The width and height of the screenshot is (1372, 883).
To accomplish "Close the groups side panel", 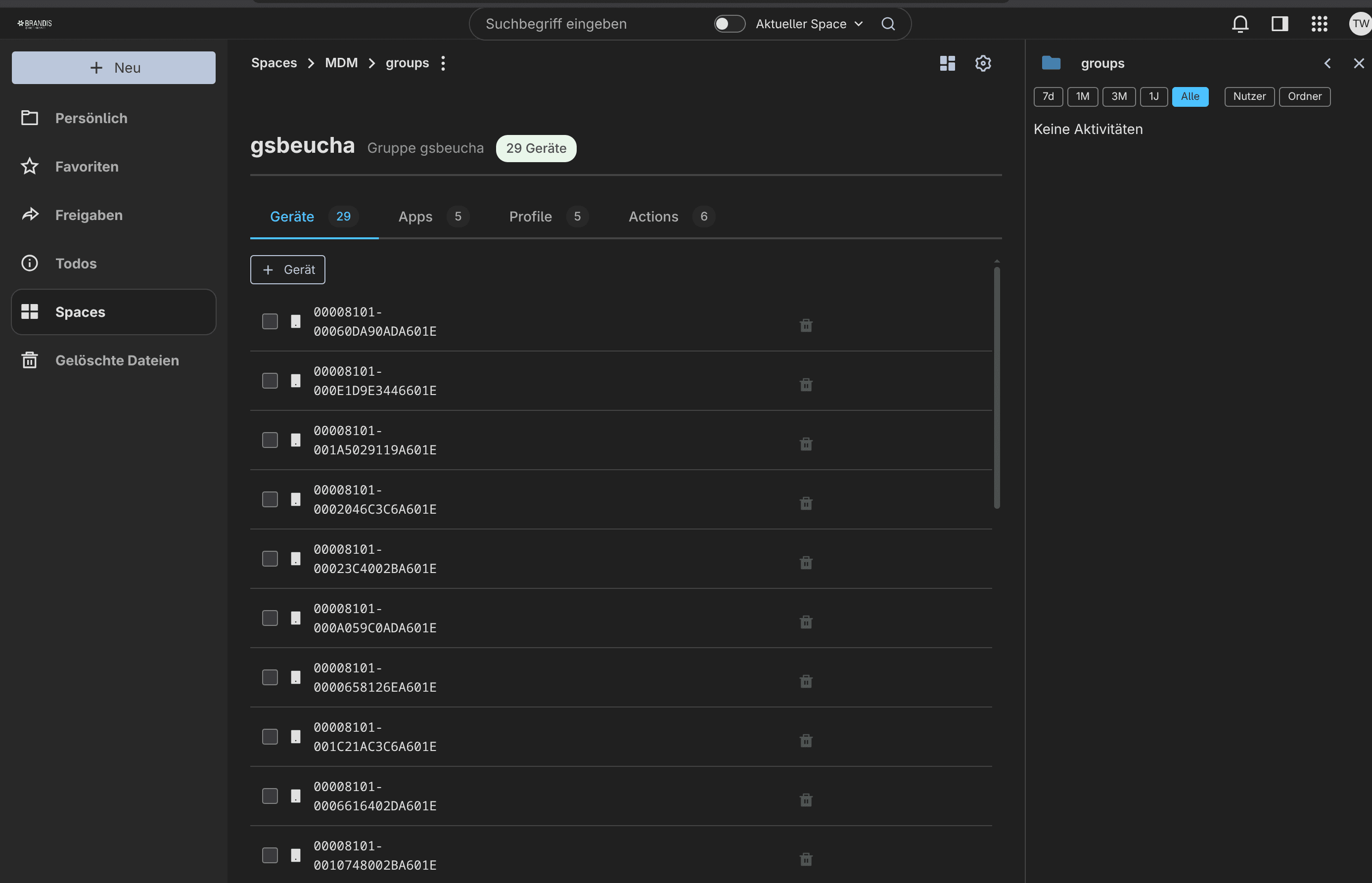I will pyautogui.click(x=1359, y=63).
